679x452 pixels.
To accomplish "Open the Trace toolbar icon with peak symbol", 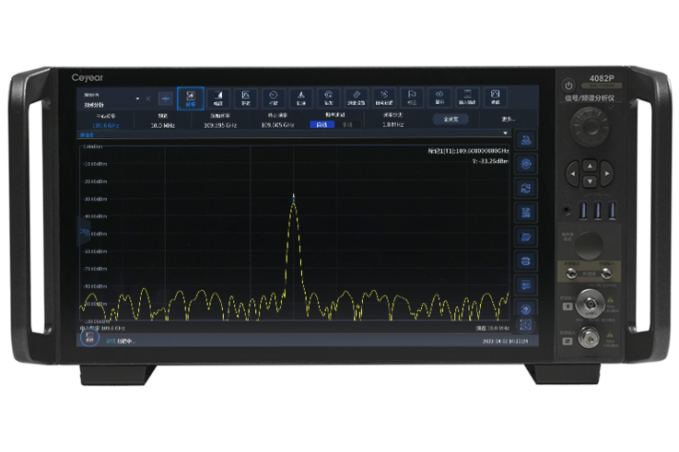I will pyautogui.click(x=301, y=98).
